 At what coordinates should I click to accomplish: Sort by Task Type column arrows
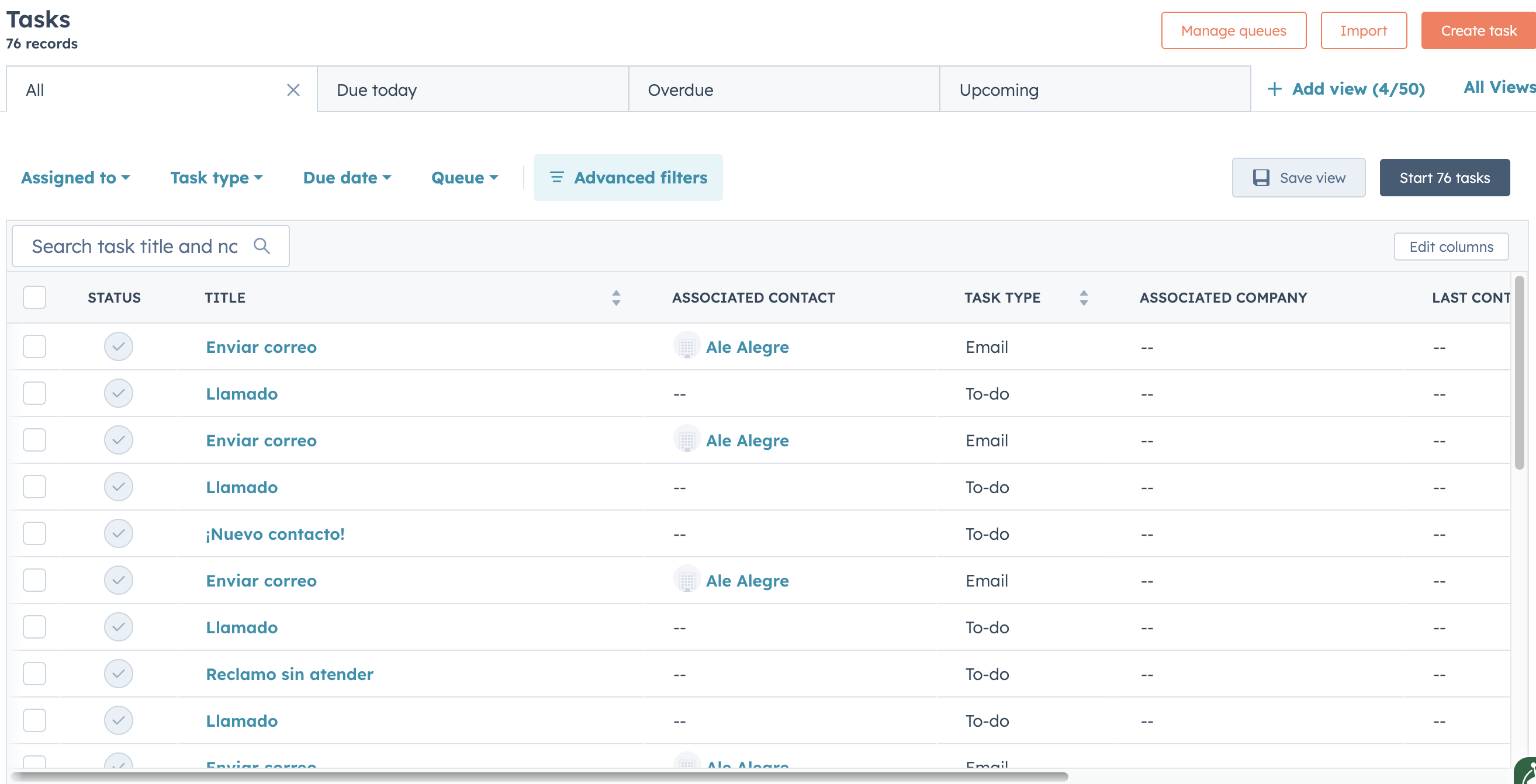(x=1084, y=297)
